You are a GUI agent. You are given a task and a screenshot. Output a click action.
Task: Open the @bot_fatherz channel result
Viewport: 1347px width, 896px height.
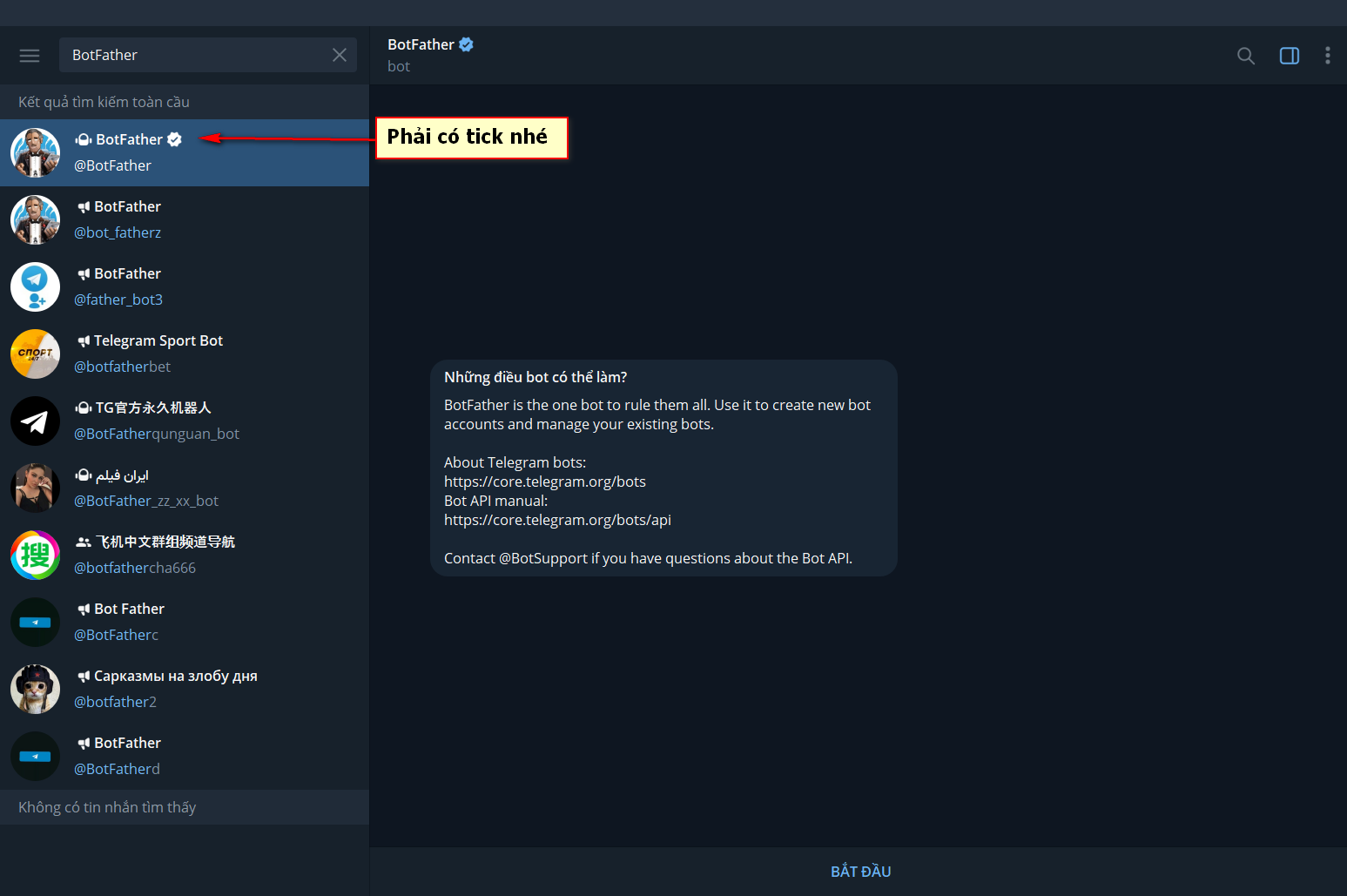point(185,219)
